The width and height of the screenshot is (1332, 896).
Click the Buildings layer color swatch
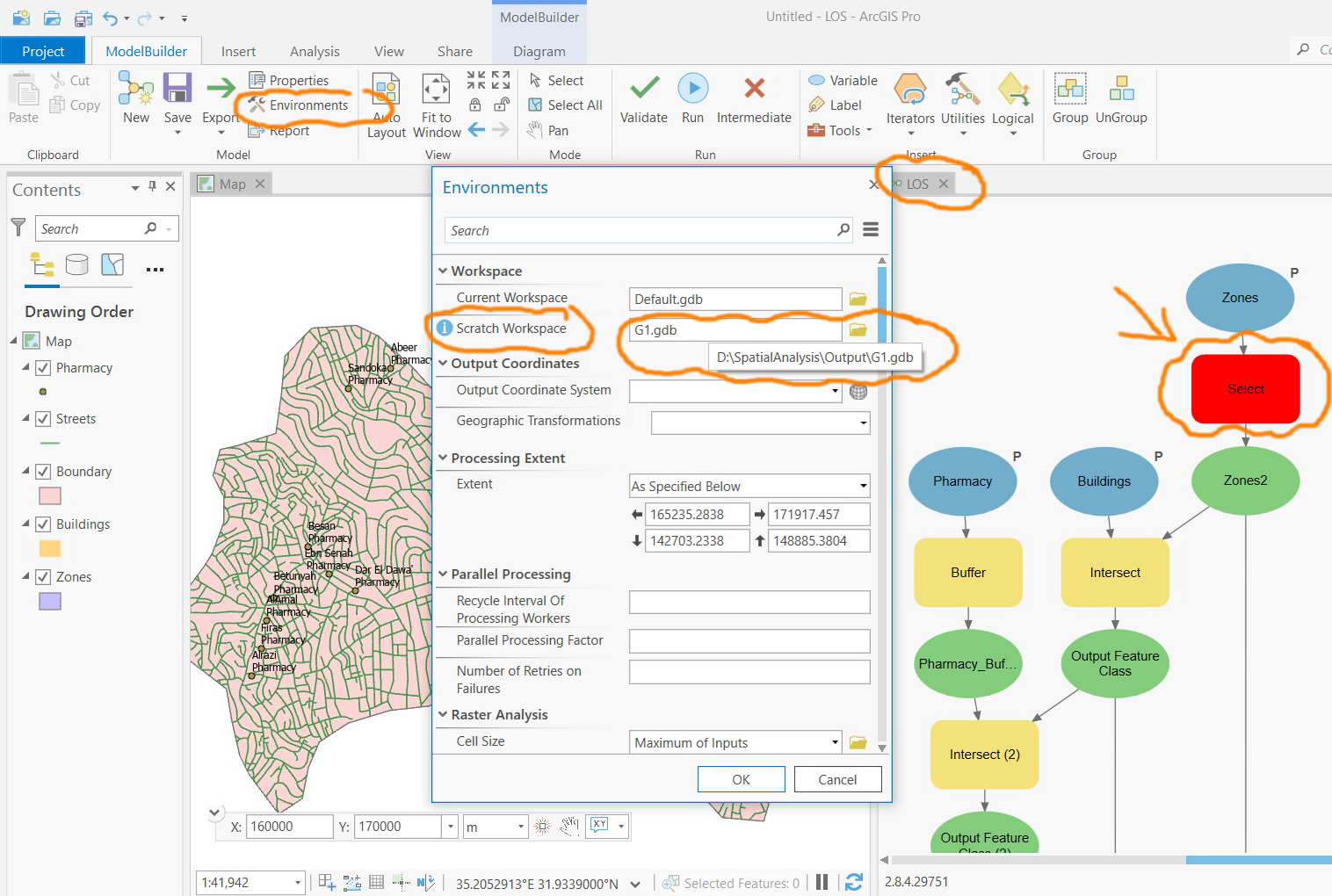pyautogui.click(x=50, y=549)
